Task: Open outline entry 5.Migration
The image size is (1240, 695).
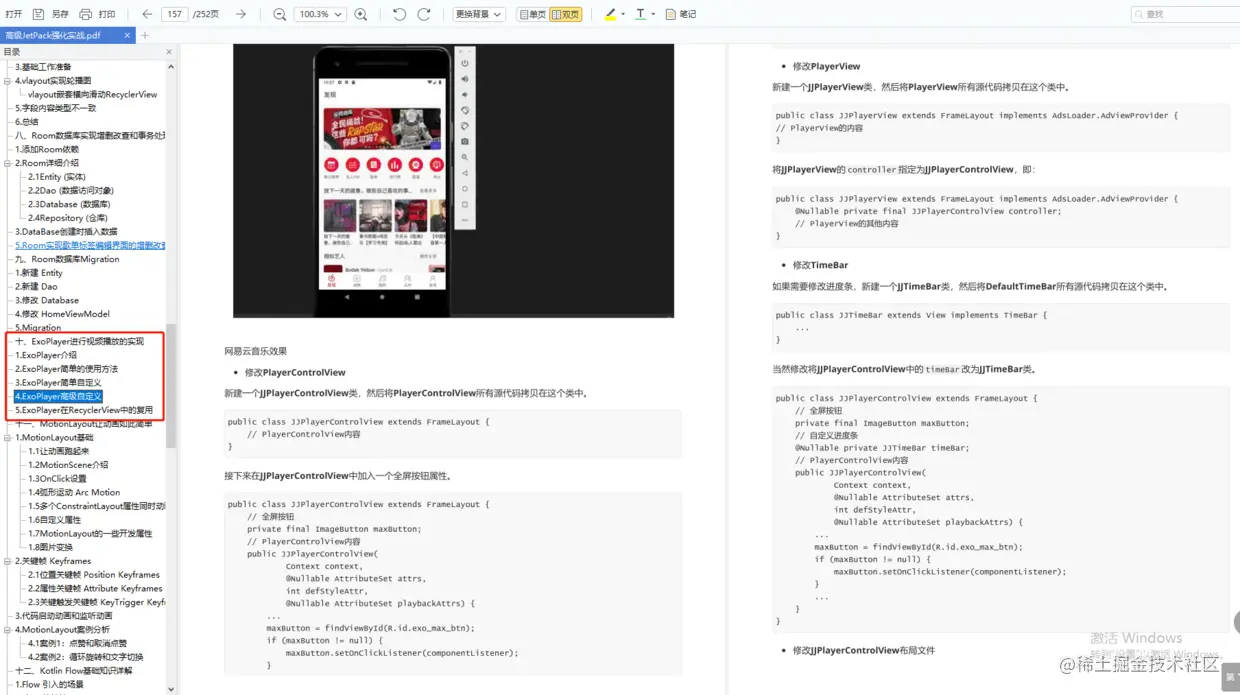Action: click(x=38, y=328)
